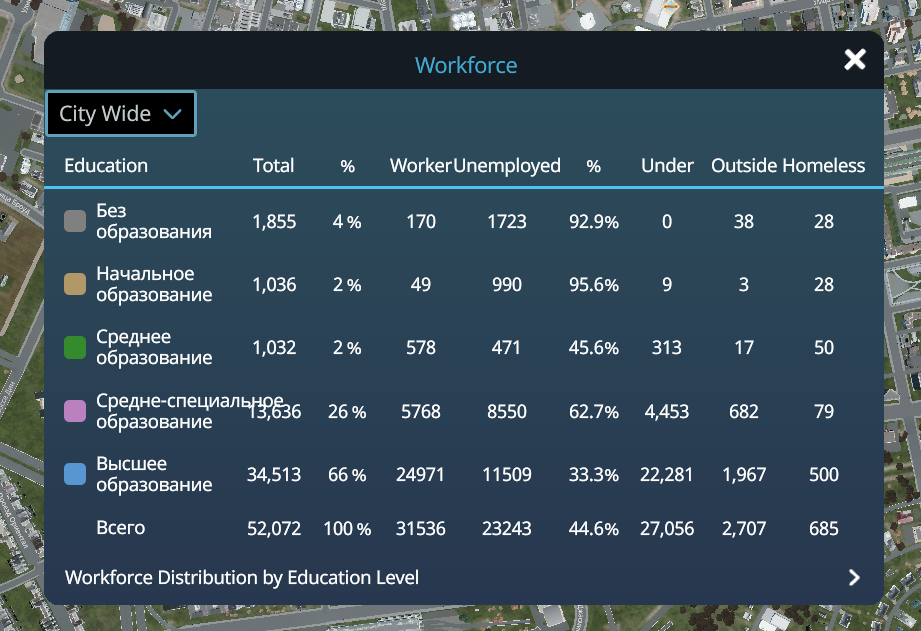Open the City Wide dropdown

120,113
